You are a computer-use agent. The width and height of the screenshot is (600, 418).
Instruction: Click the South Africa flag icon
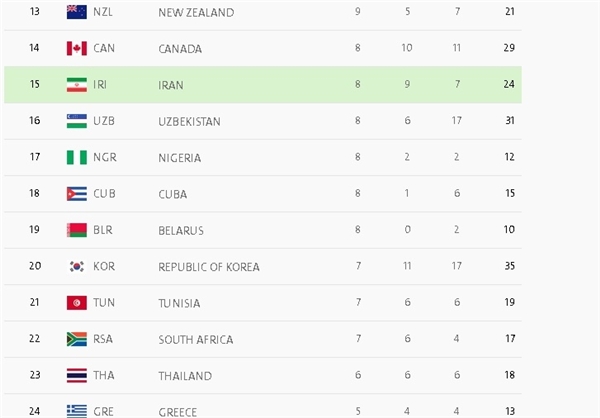tap(77, 339)
